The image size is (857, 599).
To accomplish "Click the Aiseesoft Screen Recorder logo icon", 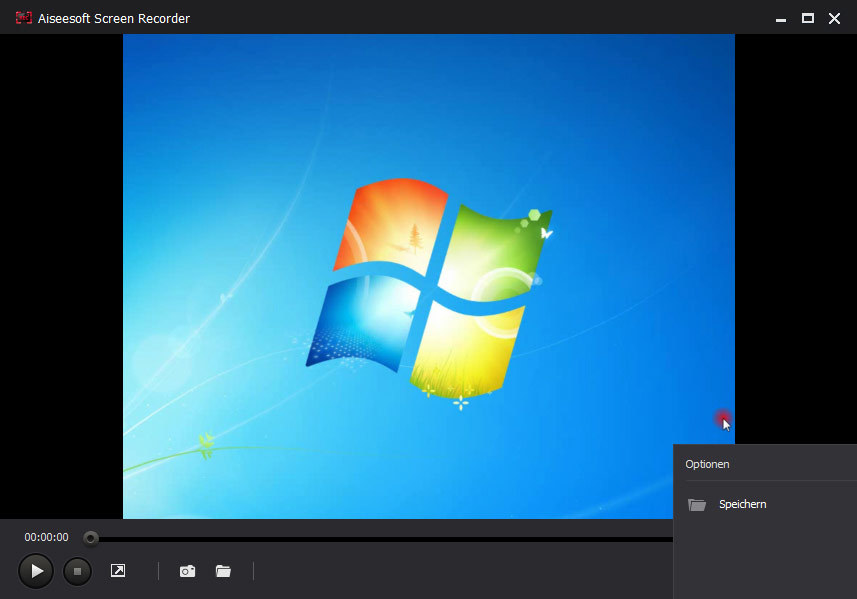I will click(x=24, y=18).
